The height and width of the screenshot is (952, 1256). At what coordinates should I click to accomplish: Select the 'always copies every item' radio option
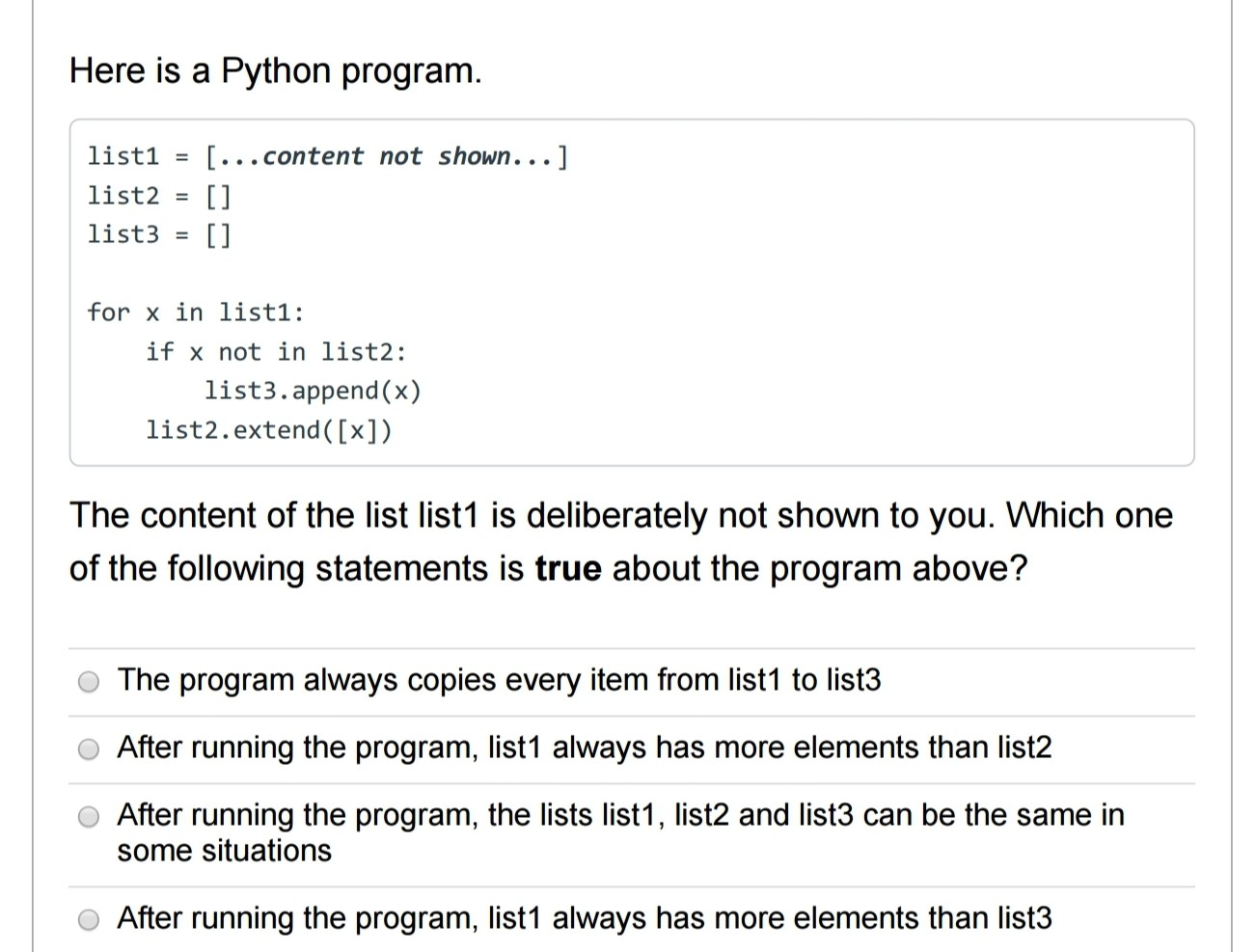[x=89, y=682]
